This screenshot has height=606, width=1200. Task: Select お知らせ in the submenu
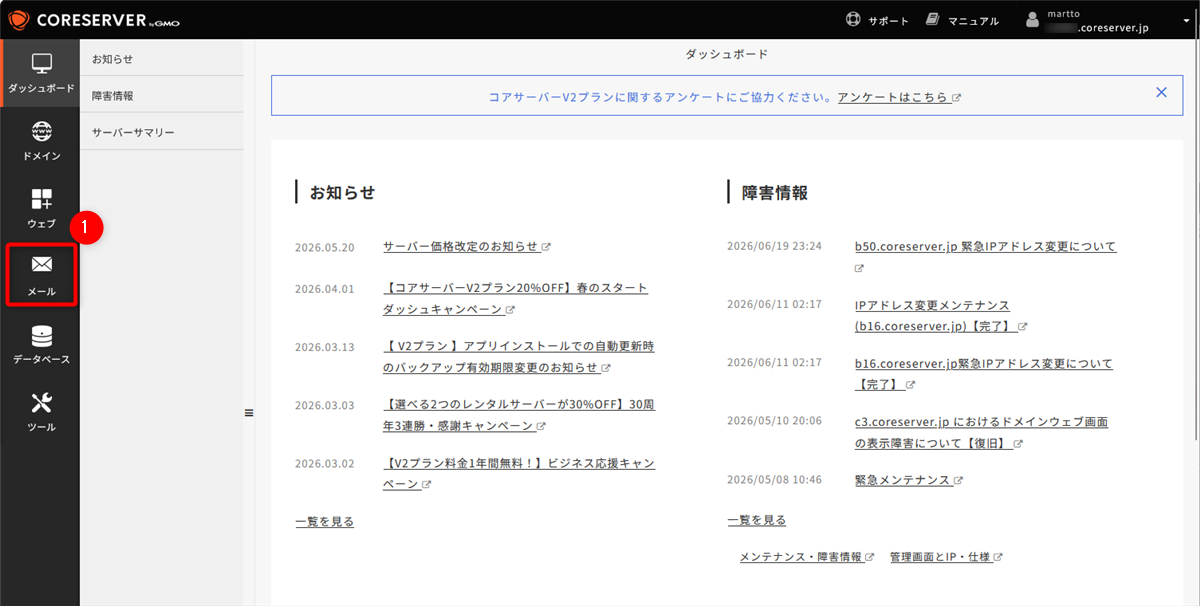click(x=161, y=59)
